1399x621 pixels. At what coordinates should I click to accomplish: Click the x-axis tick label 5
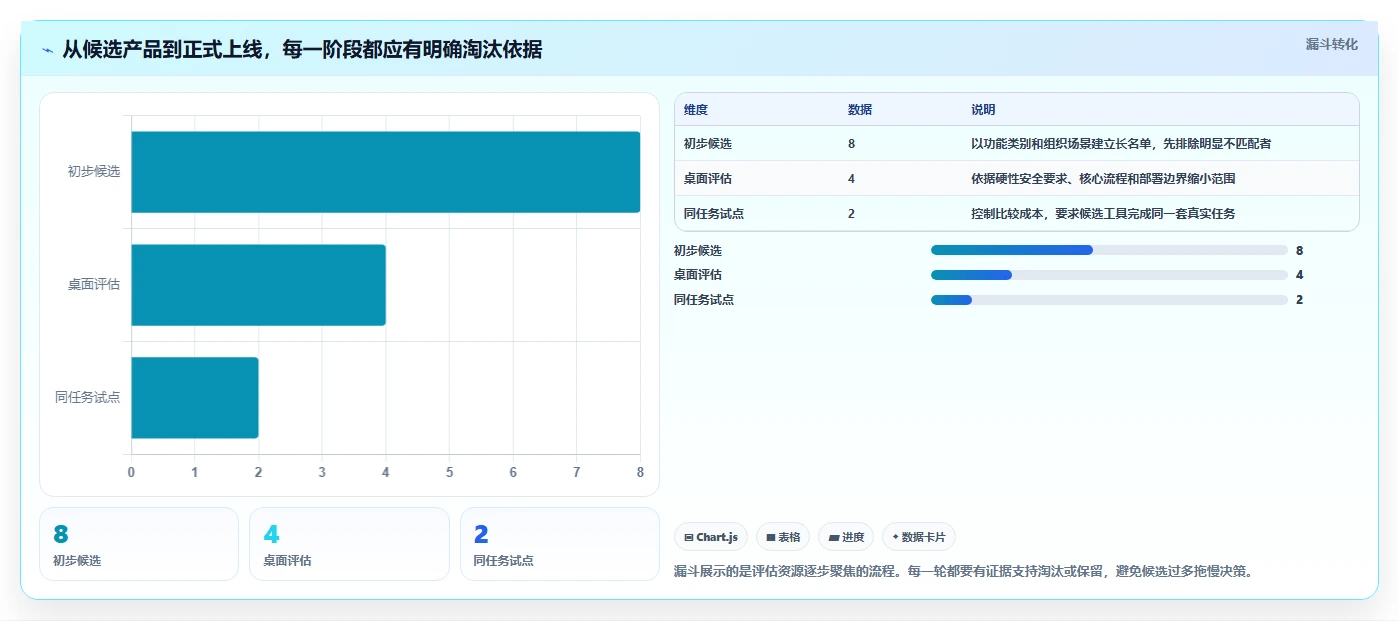coord(449,472)
